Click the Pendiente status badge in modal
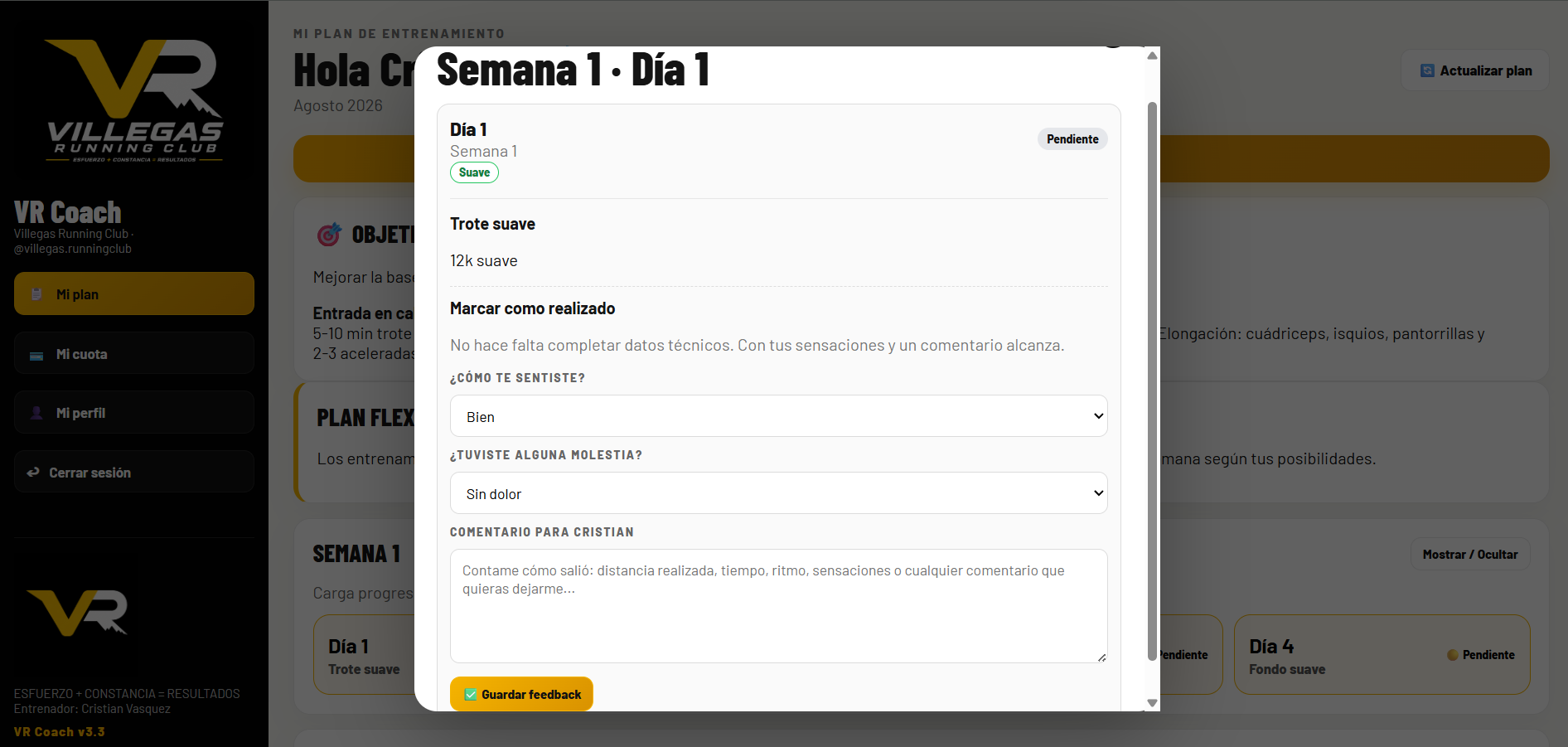Image resolution: width=1568 pixels, height=747 pixels. pyautogui.click(x=1072, y=139)
